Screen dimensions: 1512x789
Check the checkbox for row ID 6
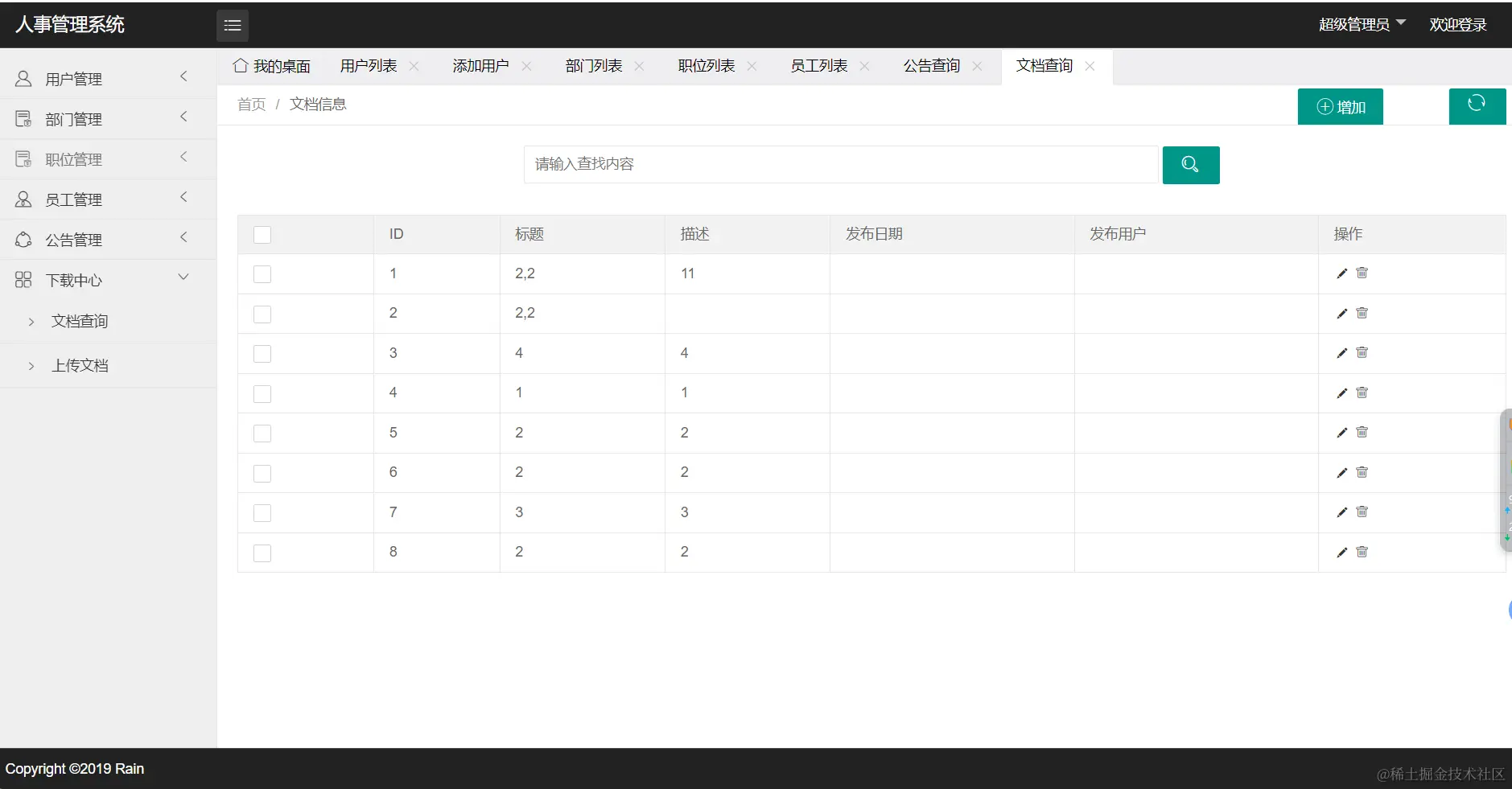[x=262, y=474]
